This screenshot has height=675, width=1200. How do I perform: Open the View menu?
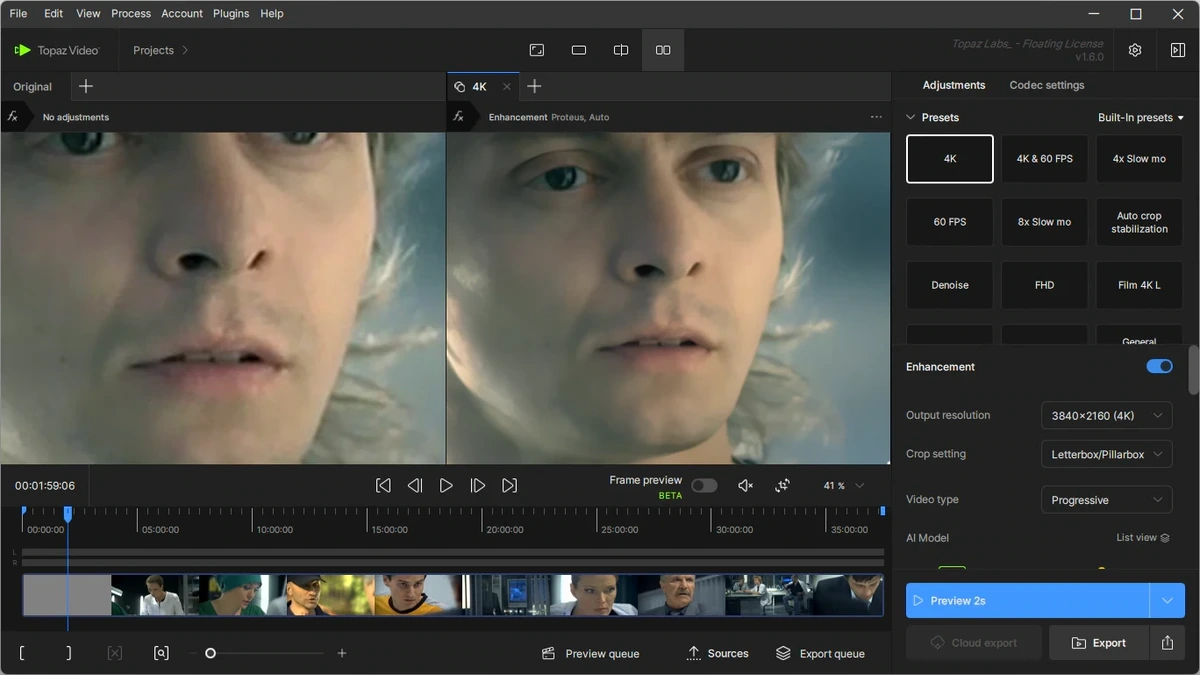(x=88, y=14)
